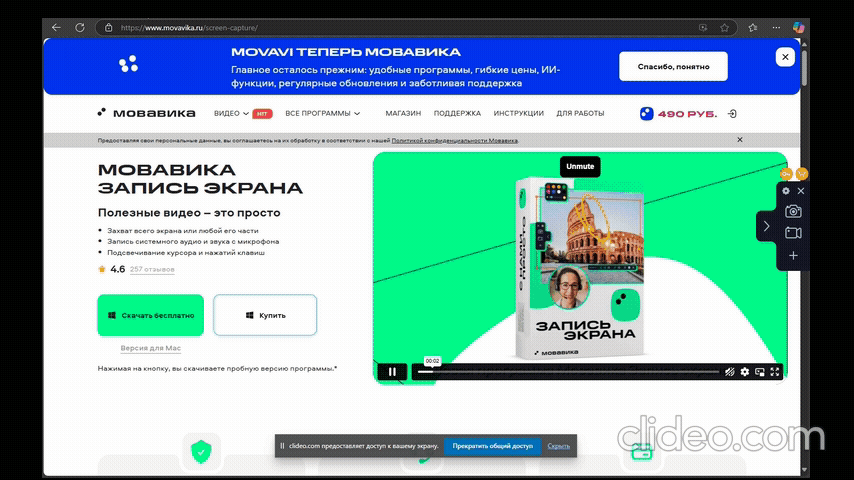Open the ДЛЯ РАБОТЫ menu item
This screenshot has height=480, width=854.
pyautogui.click(x=580, y=113)
